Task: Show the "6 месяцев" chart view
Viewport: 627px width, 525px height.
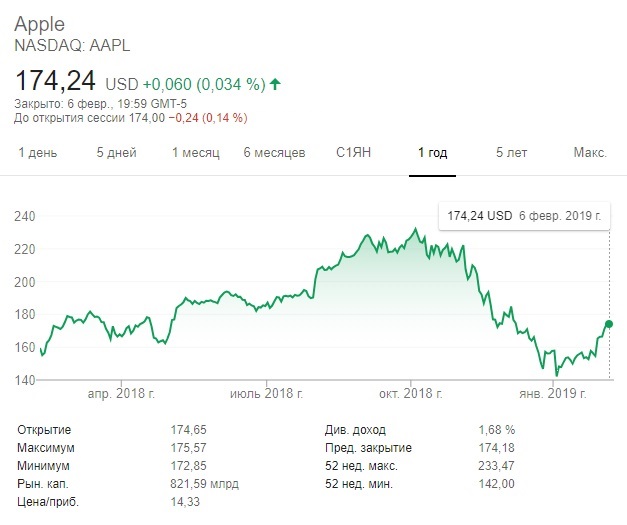Action: click(x=274, y=153)
